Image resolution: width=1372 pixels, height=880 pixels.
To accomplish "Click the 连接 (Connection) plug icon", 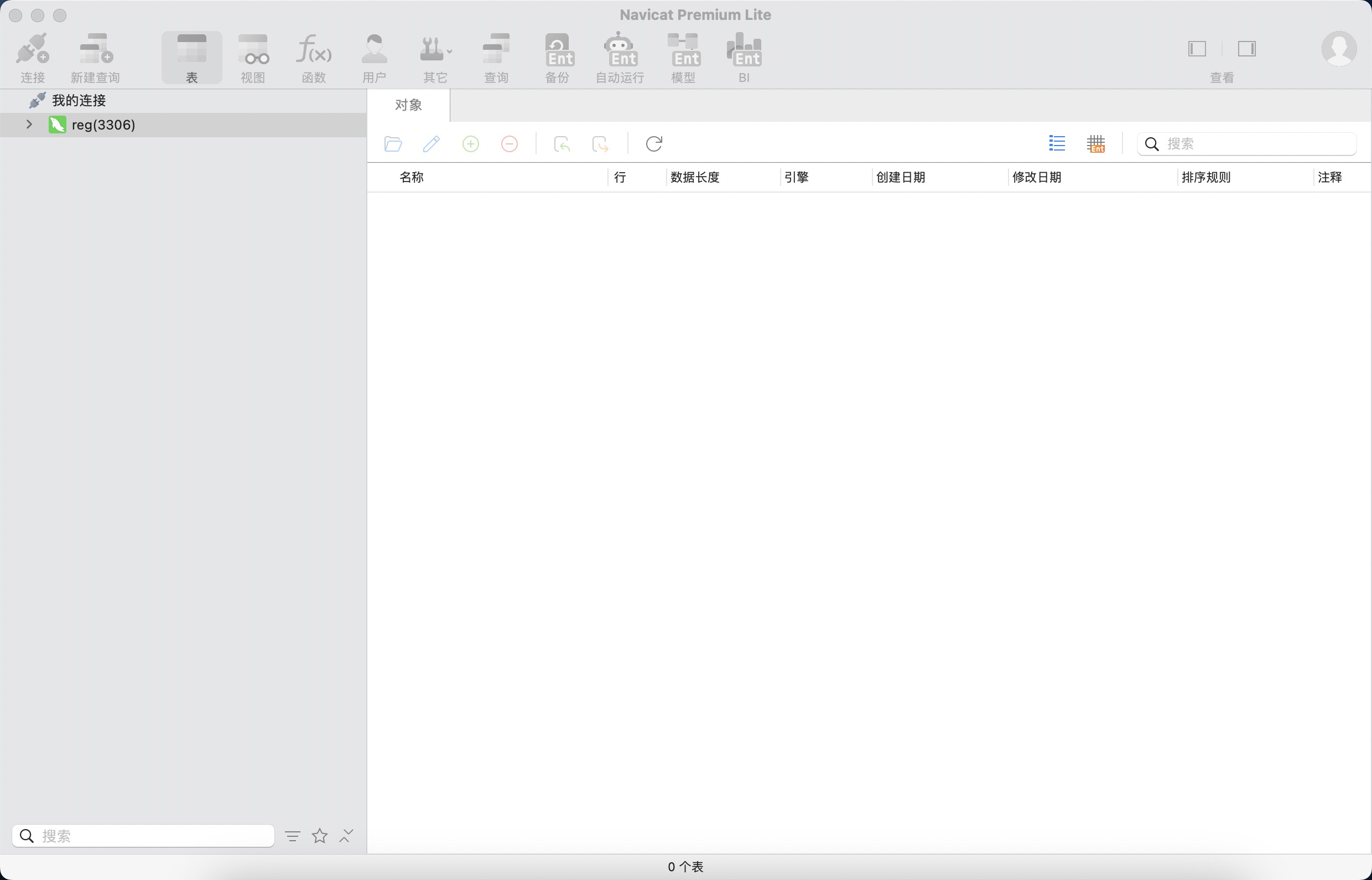I will tap(32, 50).
